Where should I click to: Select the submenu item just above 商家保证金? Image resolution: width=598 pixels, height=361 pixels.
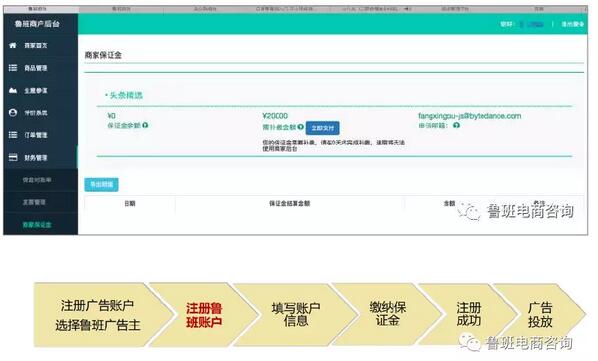click(x=34, y=202)
